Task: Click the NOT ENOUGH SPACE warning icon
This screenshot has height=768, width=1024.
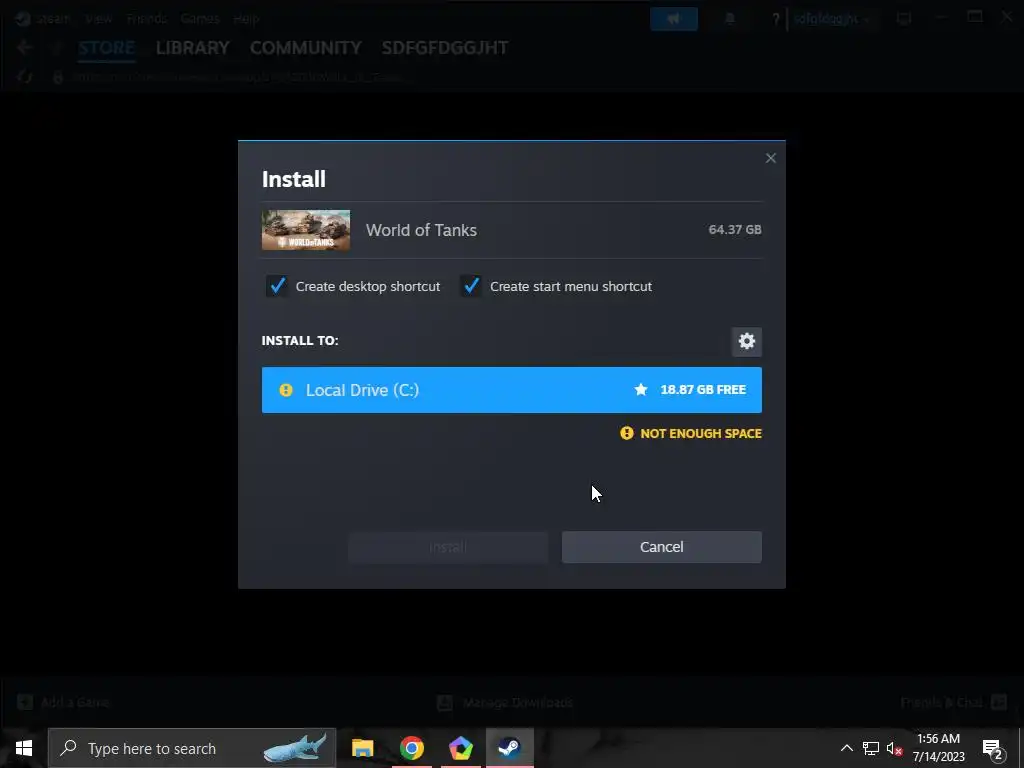Action: coord(627,433)
